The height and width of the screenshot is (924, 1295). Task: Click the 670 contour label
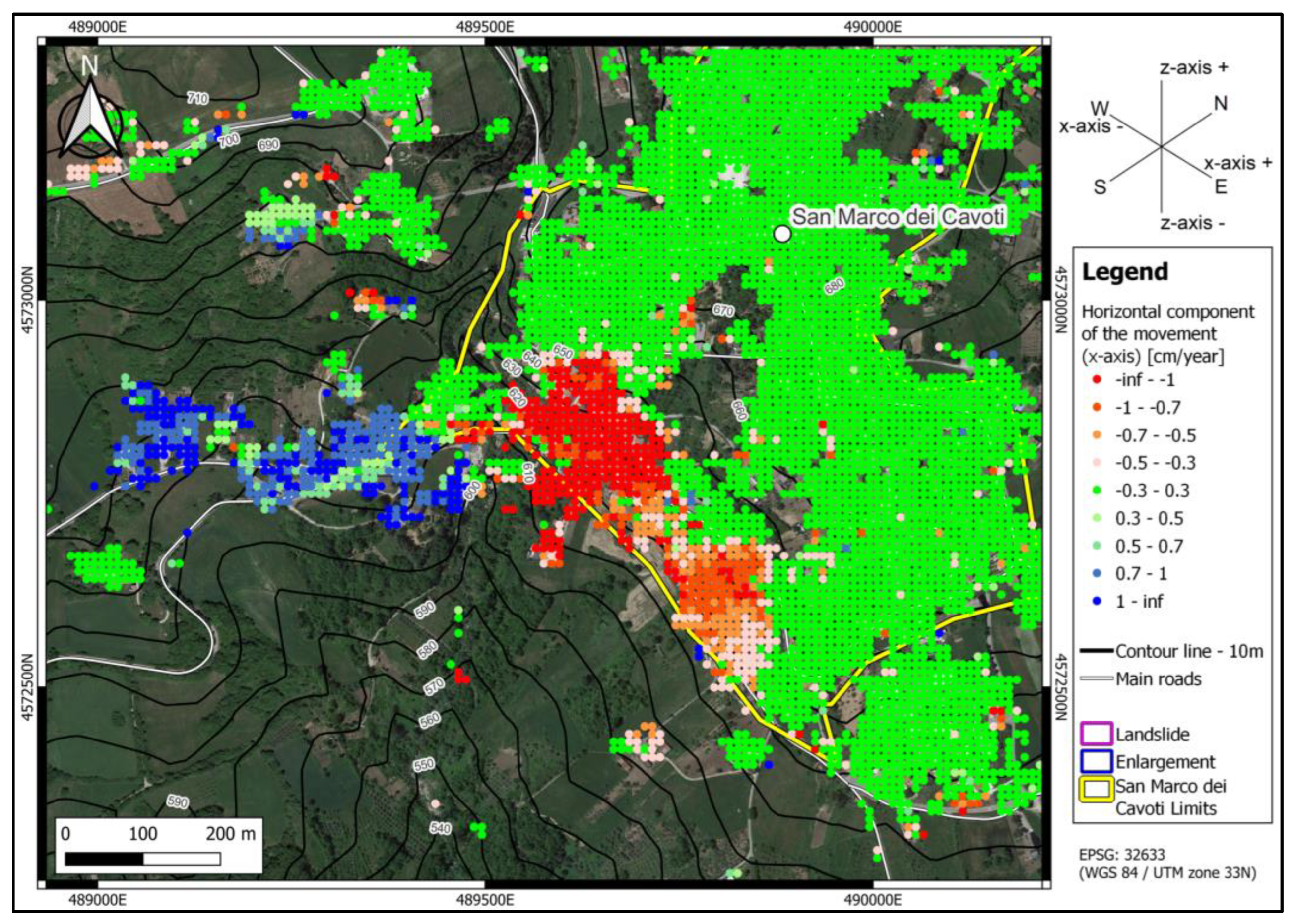click(x=723, y=310)
